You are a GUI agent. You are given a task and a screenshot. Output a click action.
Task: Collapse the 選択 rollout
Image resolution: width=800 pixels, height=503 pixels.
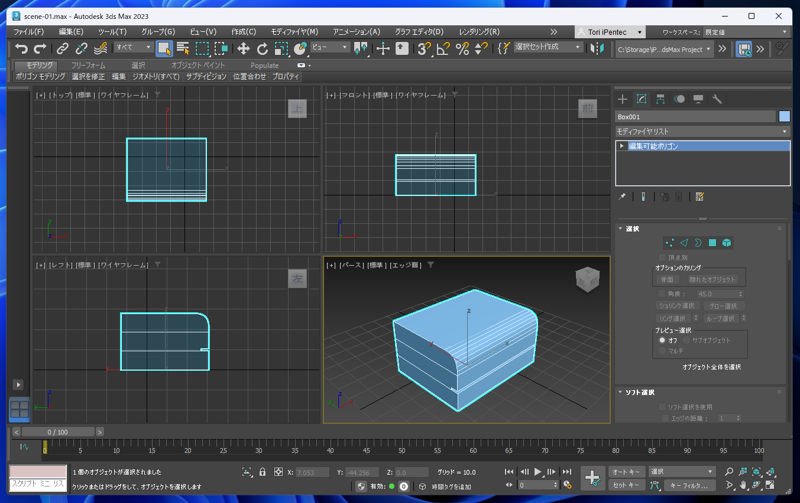coord(620,229)
